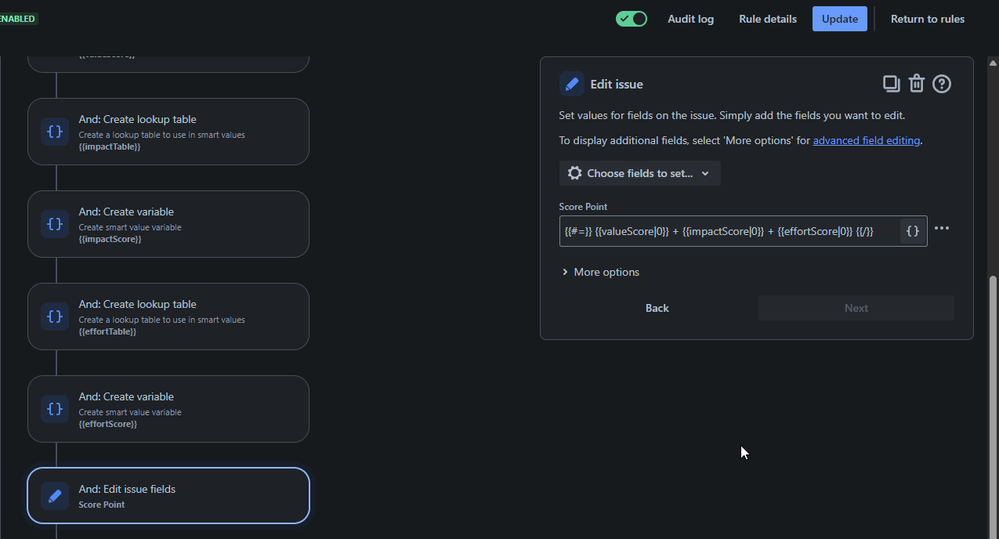Select the Create lookup table effortTable step
Screen dimensions: 999x539
pos(168,317)
